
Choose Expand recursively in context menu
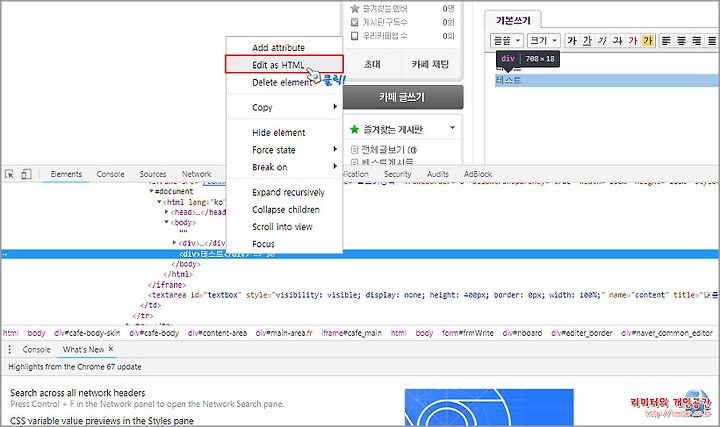(x=285, y=192)
